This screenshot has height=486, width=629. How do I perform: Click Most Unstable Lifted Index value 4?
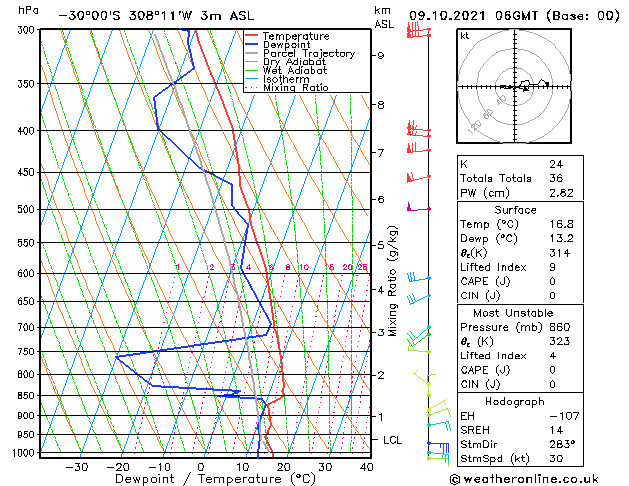pyautogui.click(x=553, y=356)
